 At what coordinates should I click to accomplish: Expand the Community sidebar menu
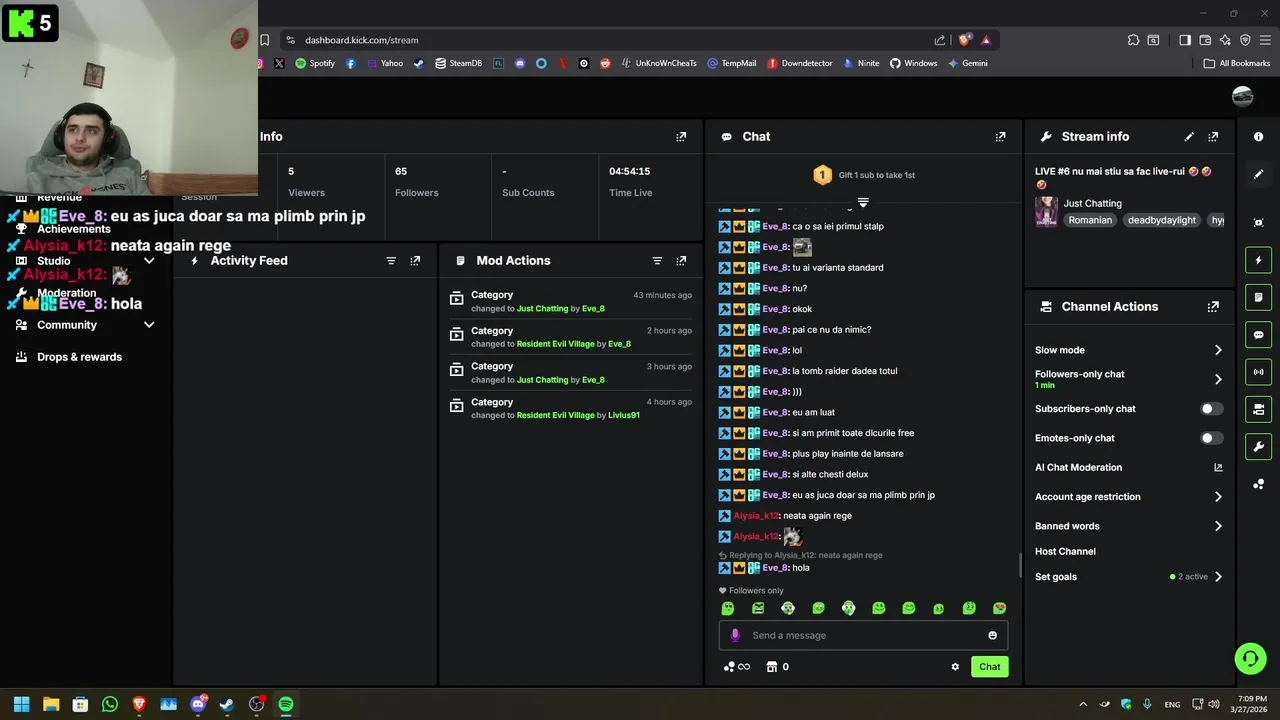coord(149,325)
